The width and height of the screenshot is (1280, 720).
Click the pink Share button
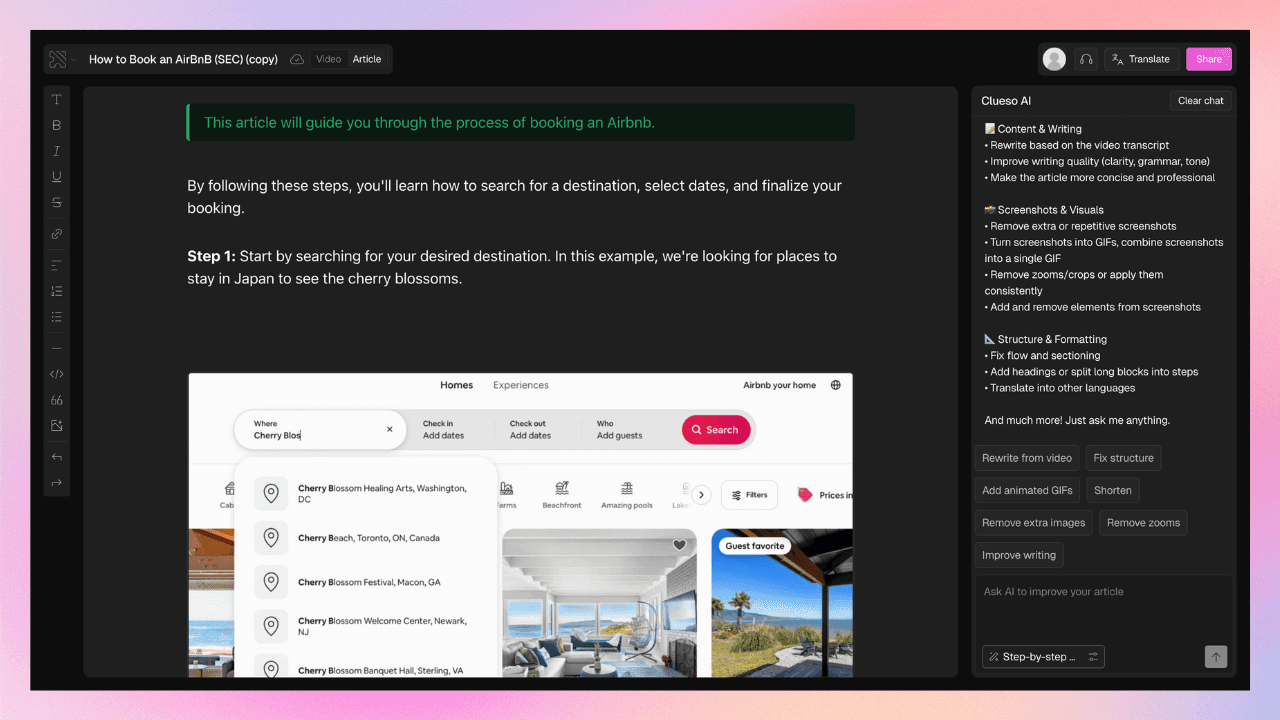(1209, 59)
